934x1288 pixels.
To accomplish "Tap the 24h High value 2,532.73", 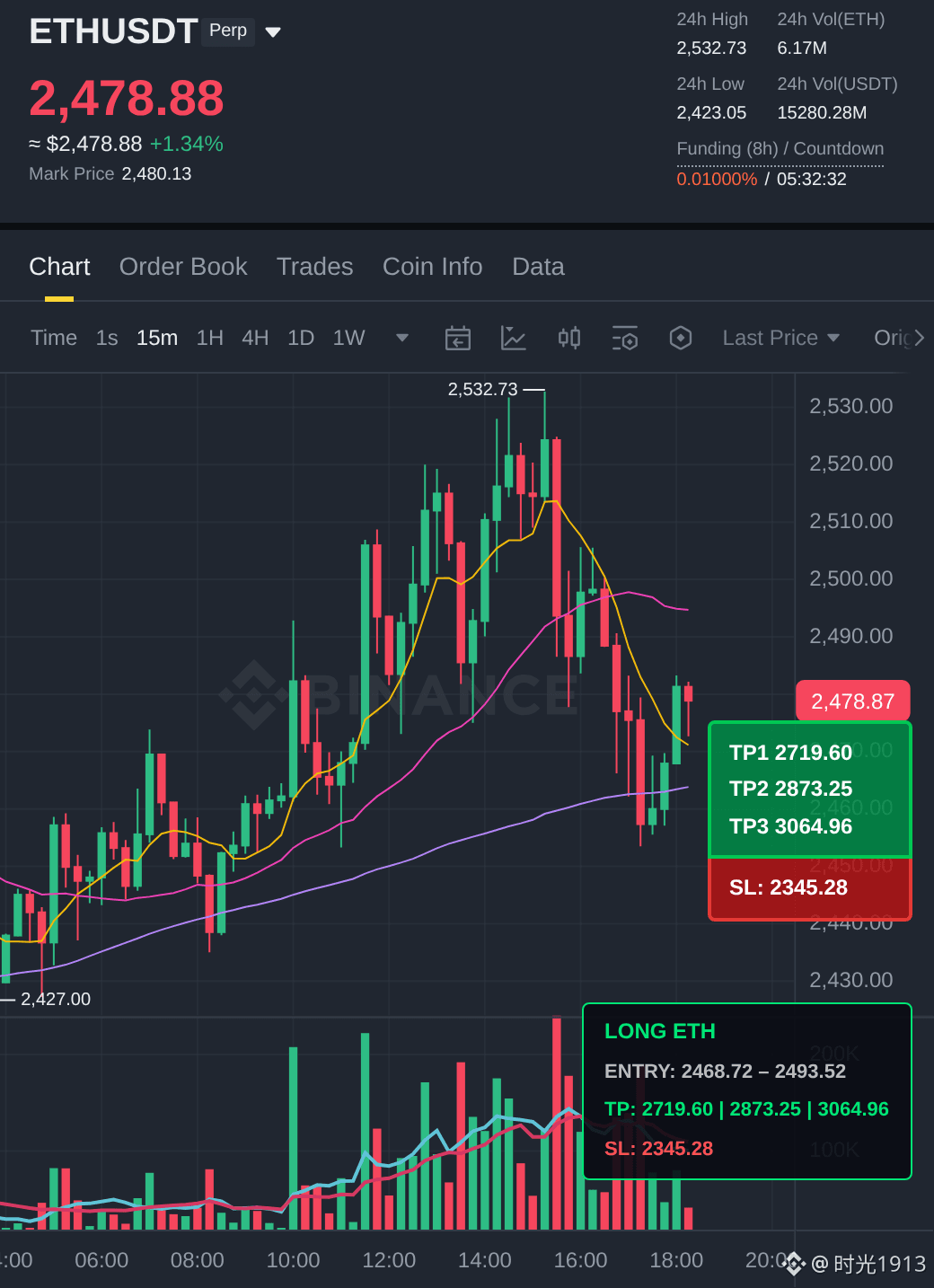I will tap(711, 48).
